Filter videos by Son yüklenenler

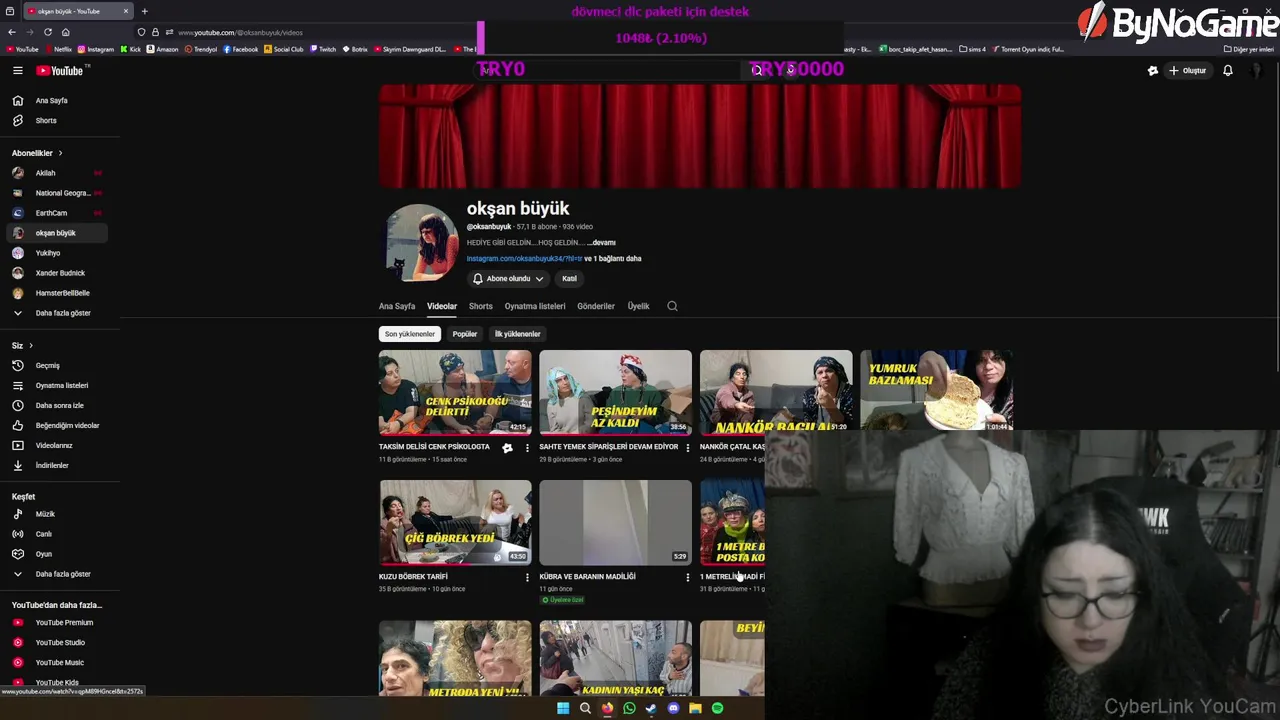(410, 334)
